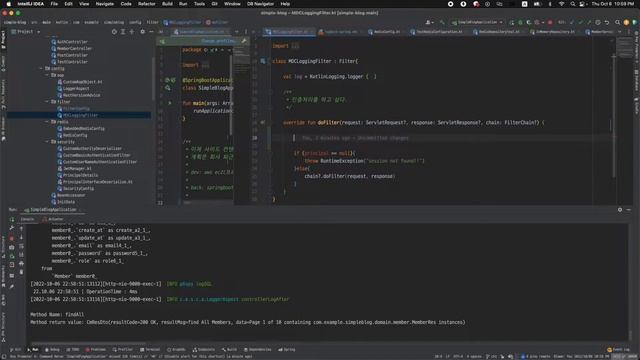This screenshot has height=360, width=640.
Task: Open the Spring tool window button
Action: click(x=287, y=349)
